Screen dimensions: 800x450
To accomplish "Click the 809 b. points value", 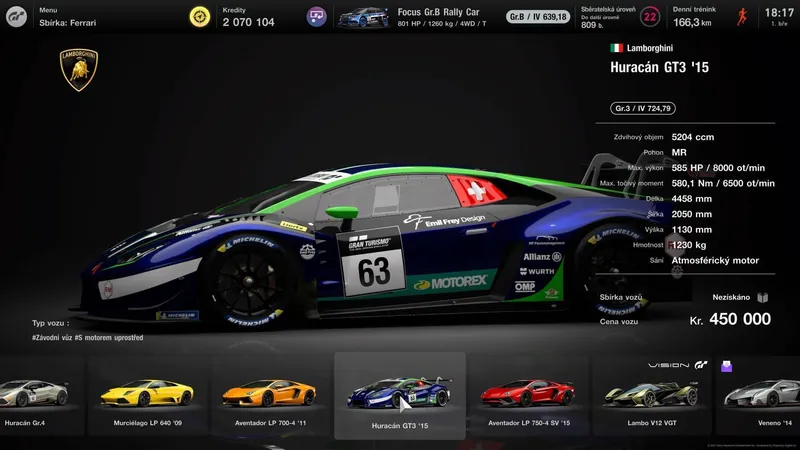I will pos(592,24).
